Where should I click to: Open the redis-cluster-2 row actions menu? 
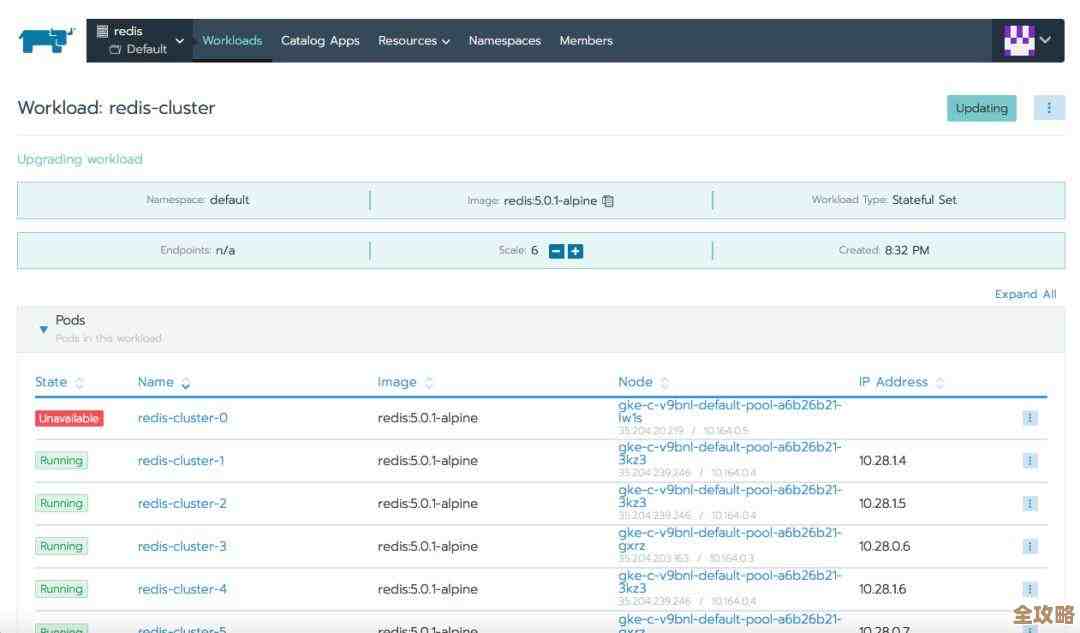(x=1030, y=504)
